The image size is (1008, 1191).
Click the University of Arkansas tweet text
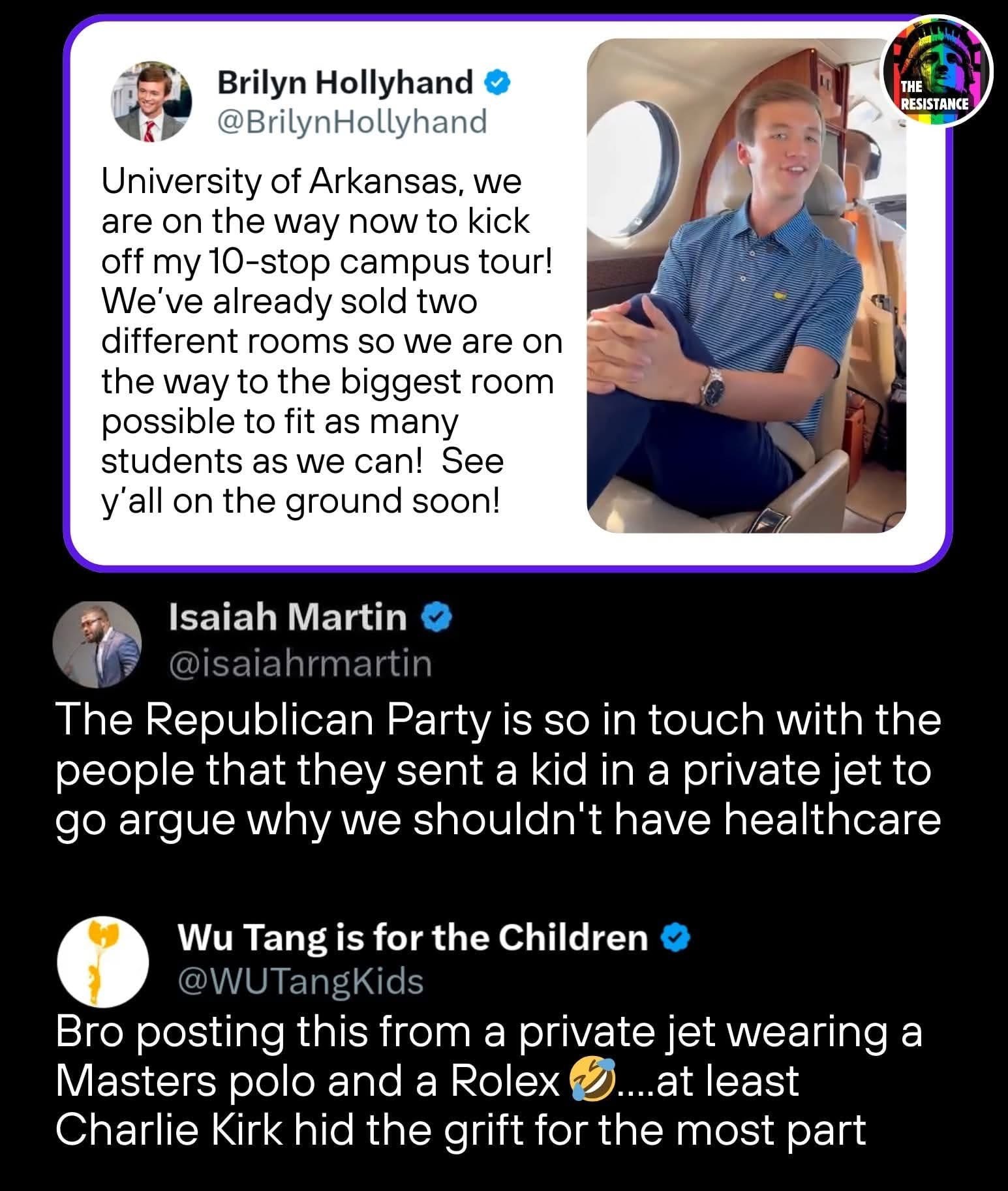[x=331, y=341]
